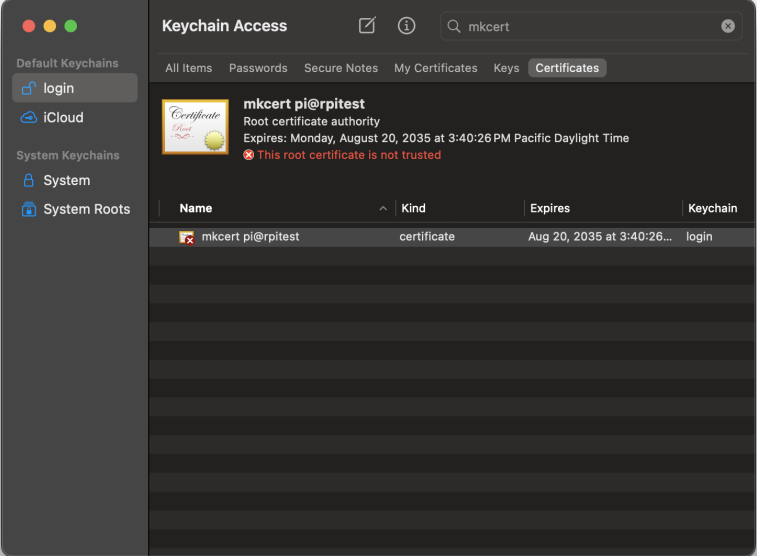Clear the mkcert search with the X button

728,26
